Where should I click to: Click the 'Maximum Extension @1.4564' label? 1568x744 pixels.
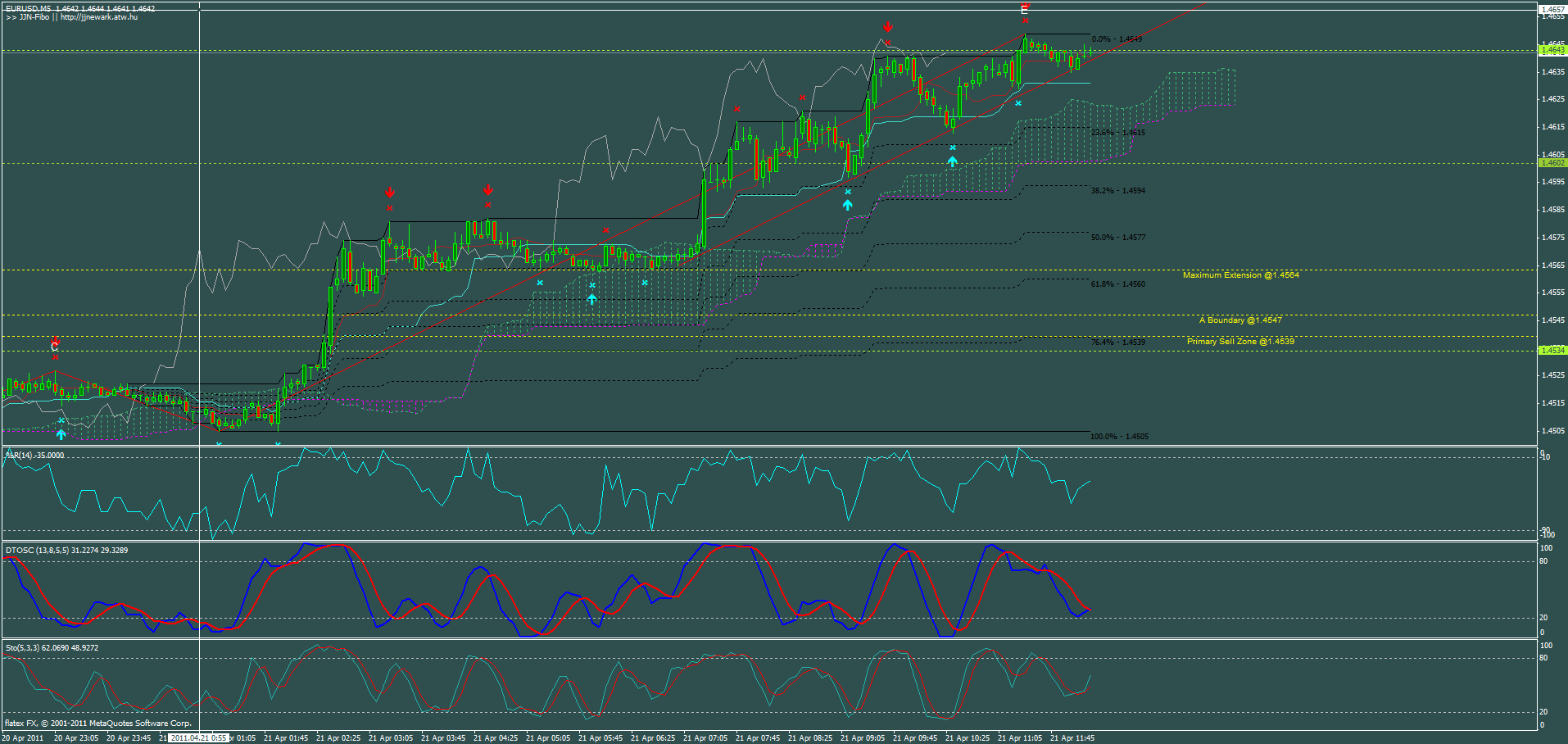pyautogui.click(x=1241, y=274)
